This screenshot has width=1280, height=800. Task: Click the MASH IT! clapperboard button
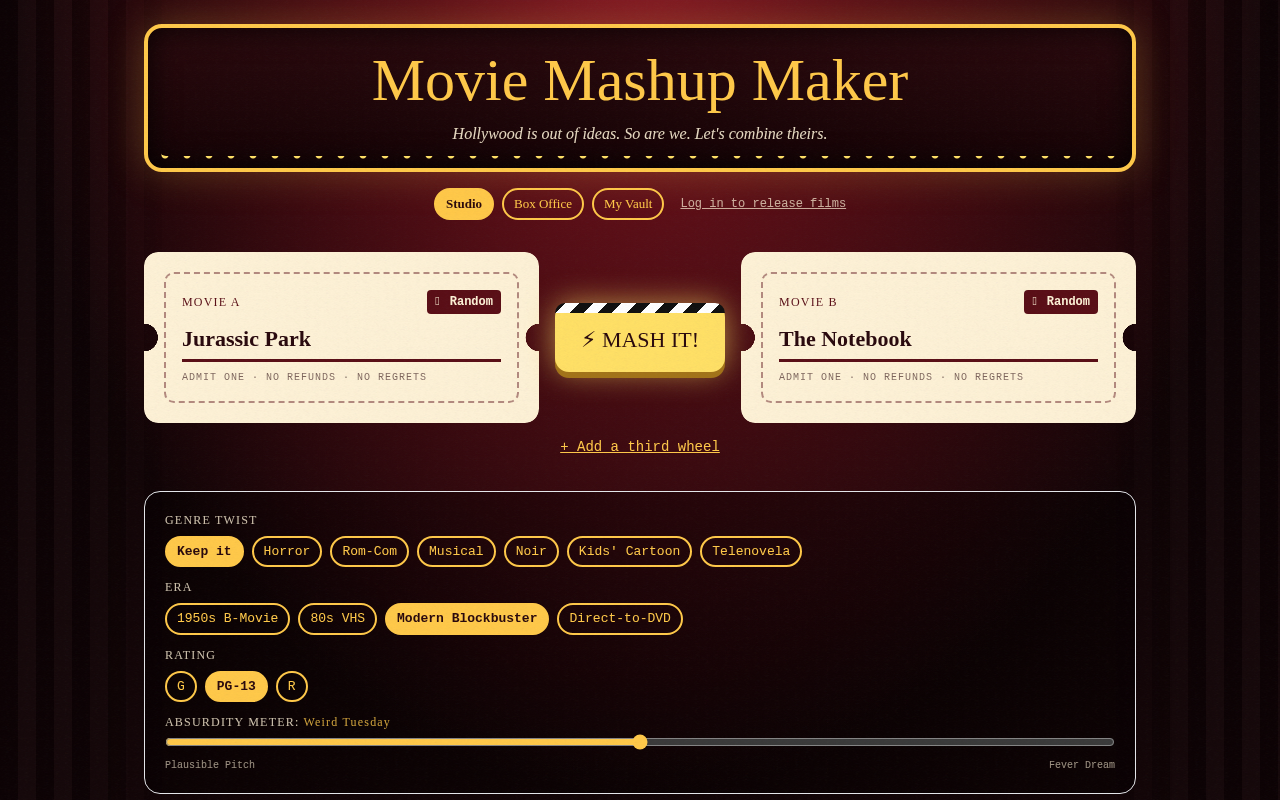[x=640, y=339]
